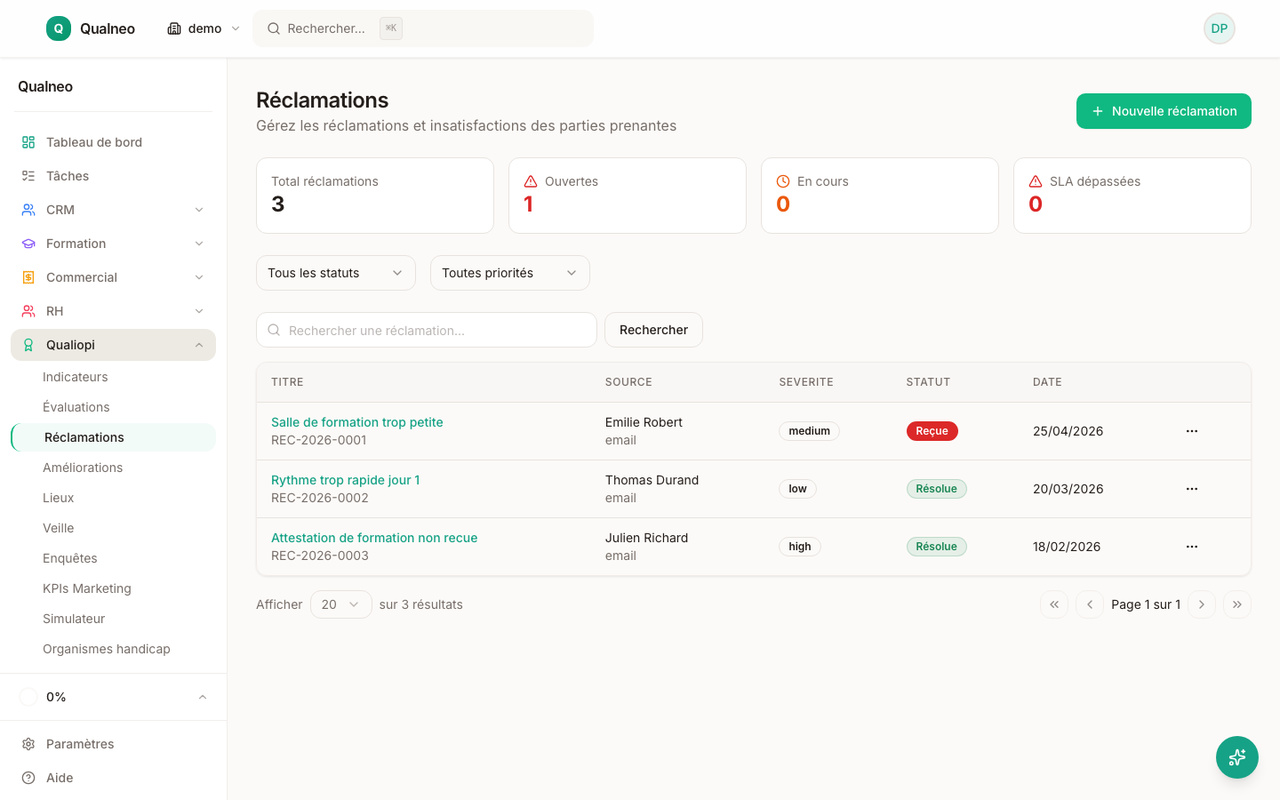Open KPIs Marketing in the sidebar
The image size is (1280, 800).
[87, 588]
